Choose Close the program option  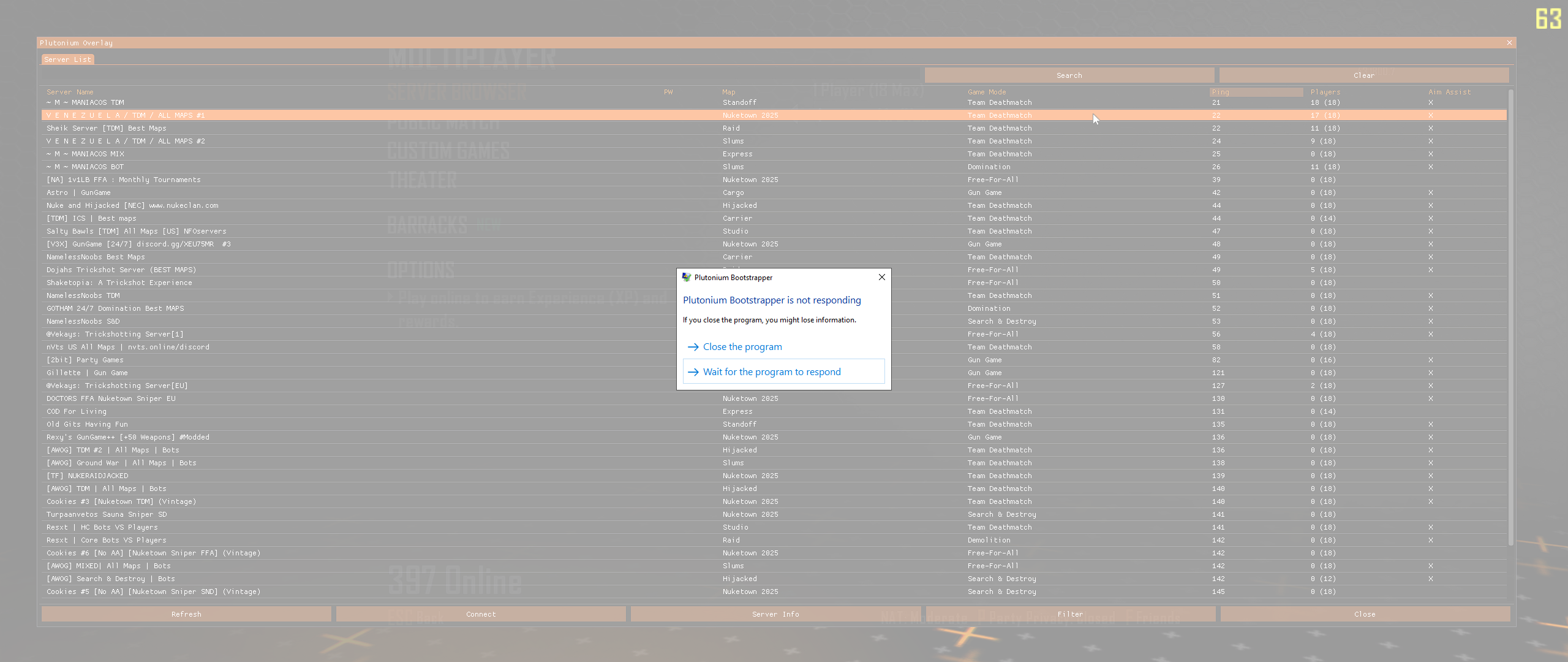742,347
